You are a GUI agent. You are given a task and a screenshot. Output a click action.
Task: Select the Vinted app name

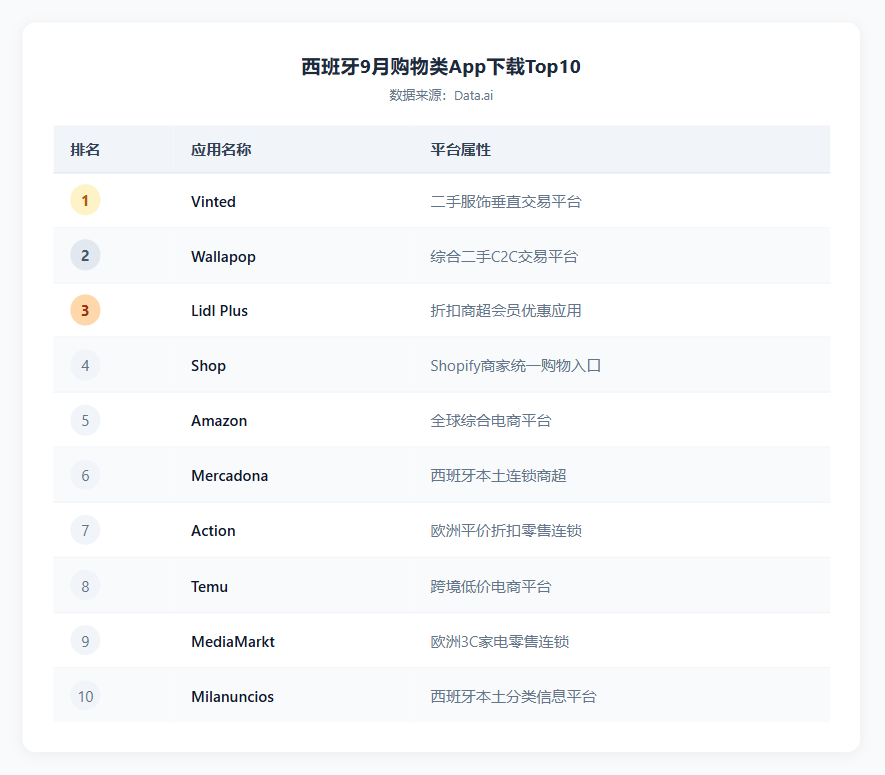tap(213, 202)
